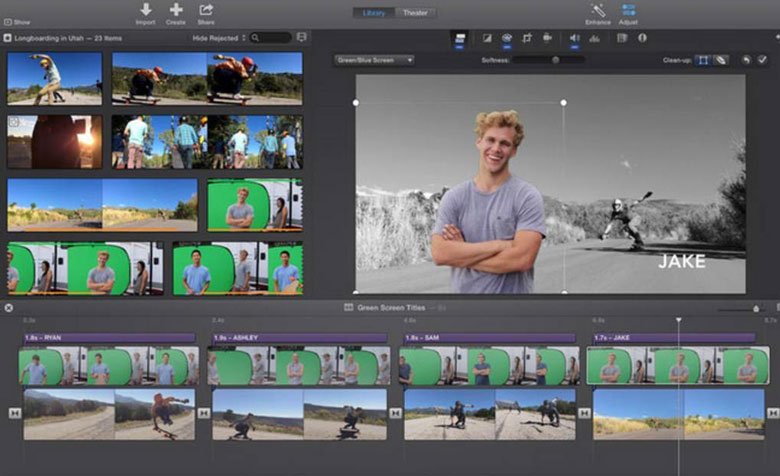
Task: Select the yellow field background clip in timeline
Action: (679, 414)
